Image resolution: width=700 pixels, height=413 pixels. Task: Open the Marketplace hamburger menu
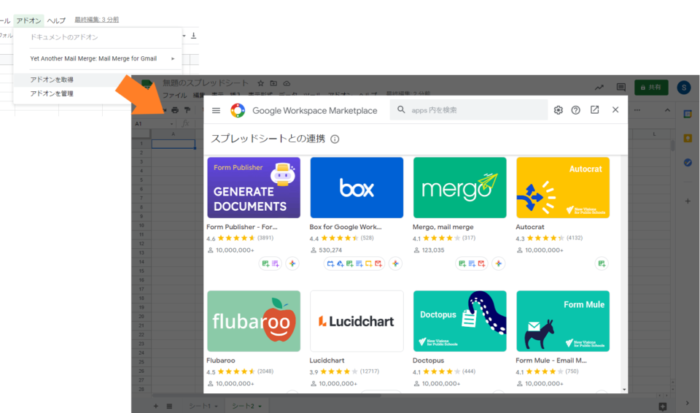(x=216, y=110)
